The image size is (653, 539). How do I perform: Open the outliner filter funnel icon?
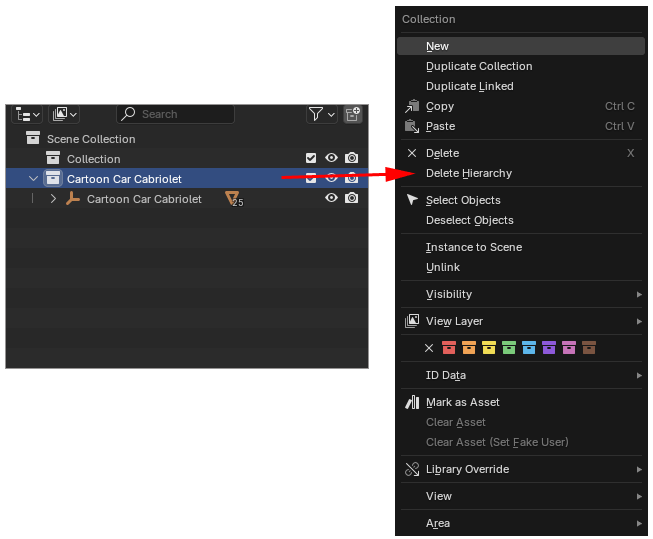[x=316, y=115]
